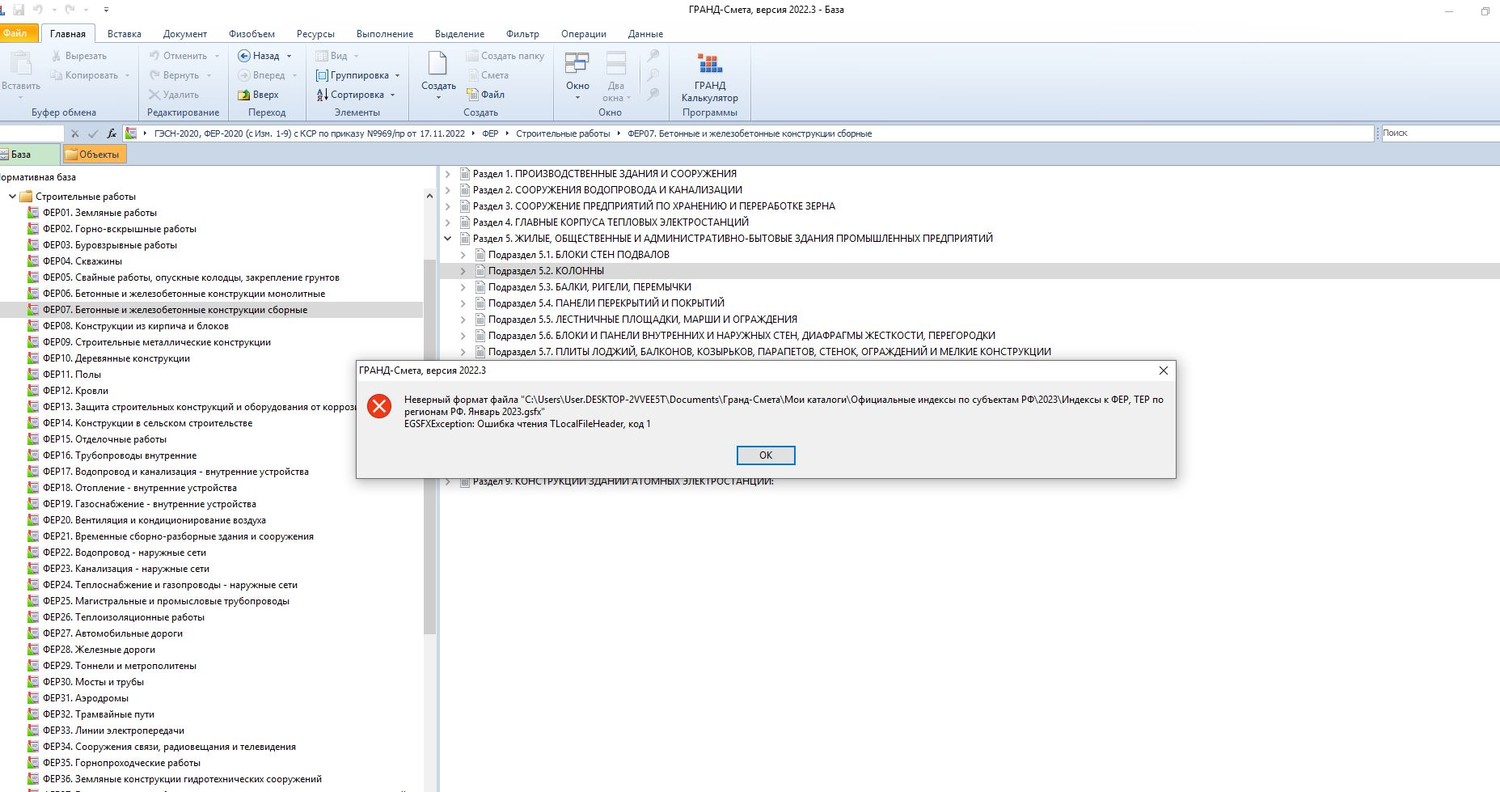1500x792 pixels.
Task: Cut selection with the Вырезать button
Action: 77,56
